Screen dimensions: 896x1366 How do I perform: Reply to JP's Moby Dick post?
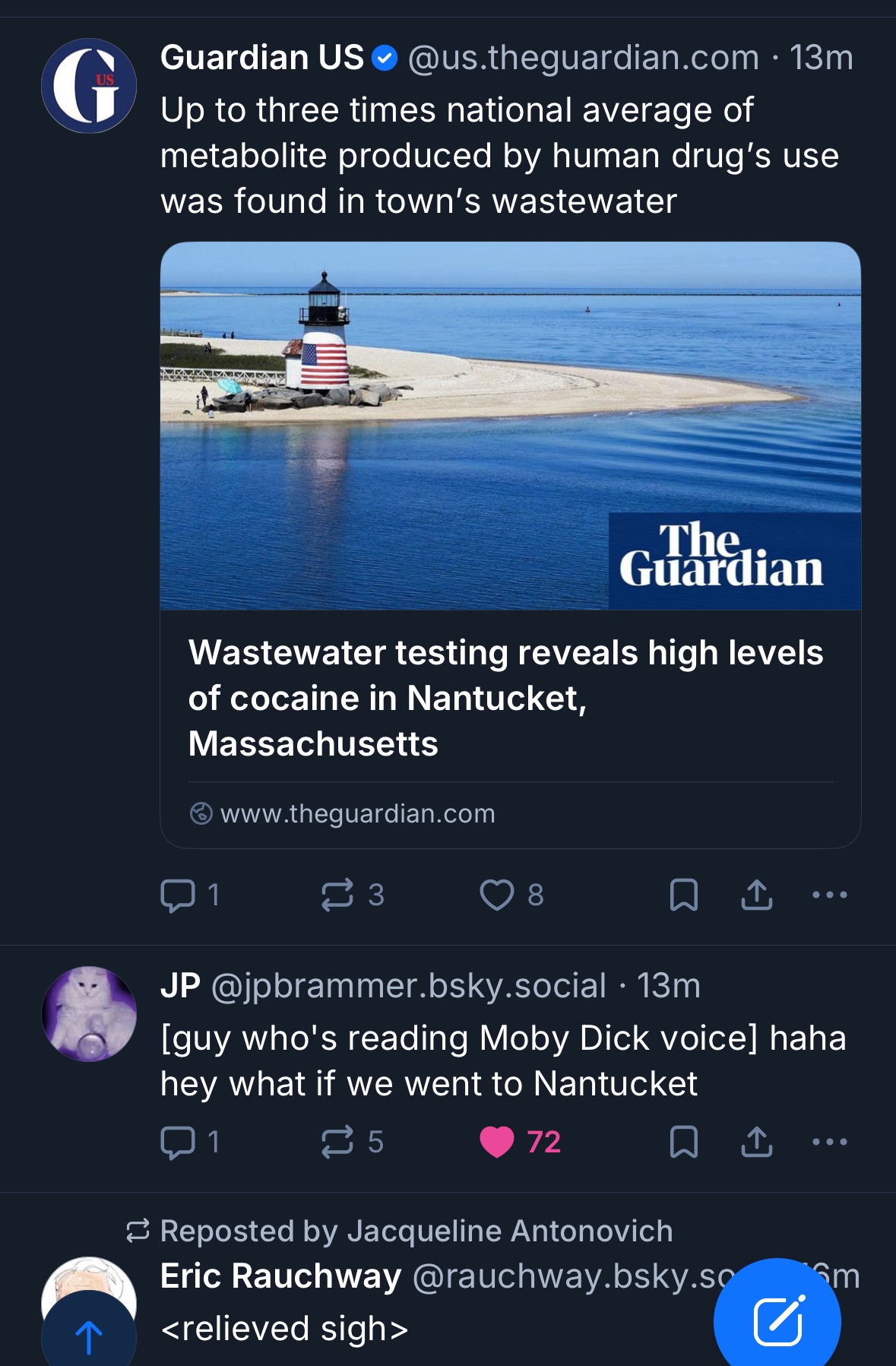click(x=179, y=1142)
